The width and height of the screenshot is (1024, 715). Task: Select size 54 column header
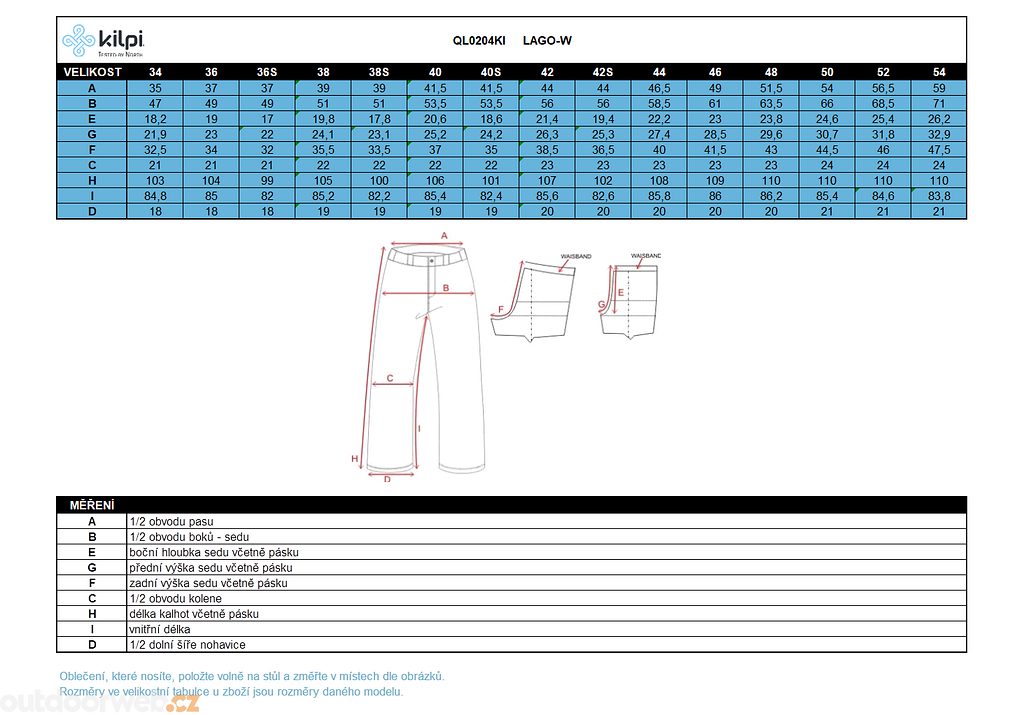coord(939,72)
